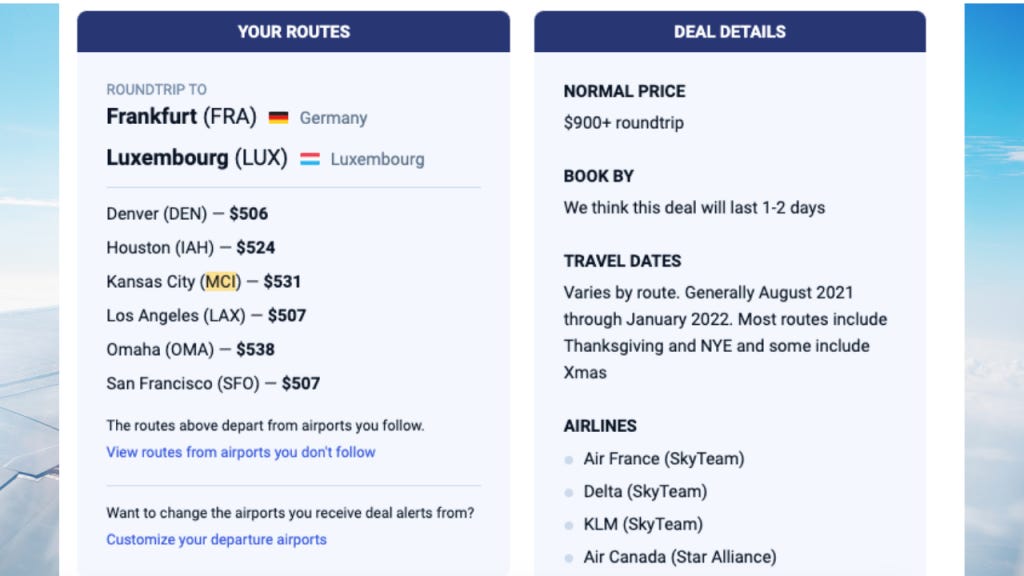Screen dimensions: 1024x576
Task: Click the Luxembourg (LUX) destination name
Action: [x=196, y=158]
